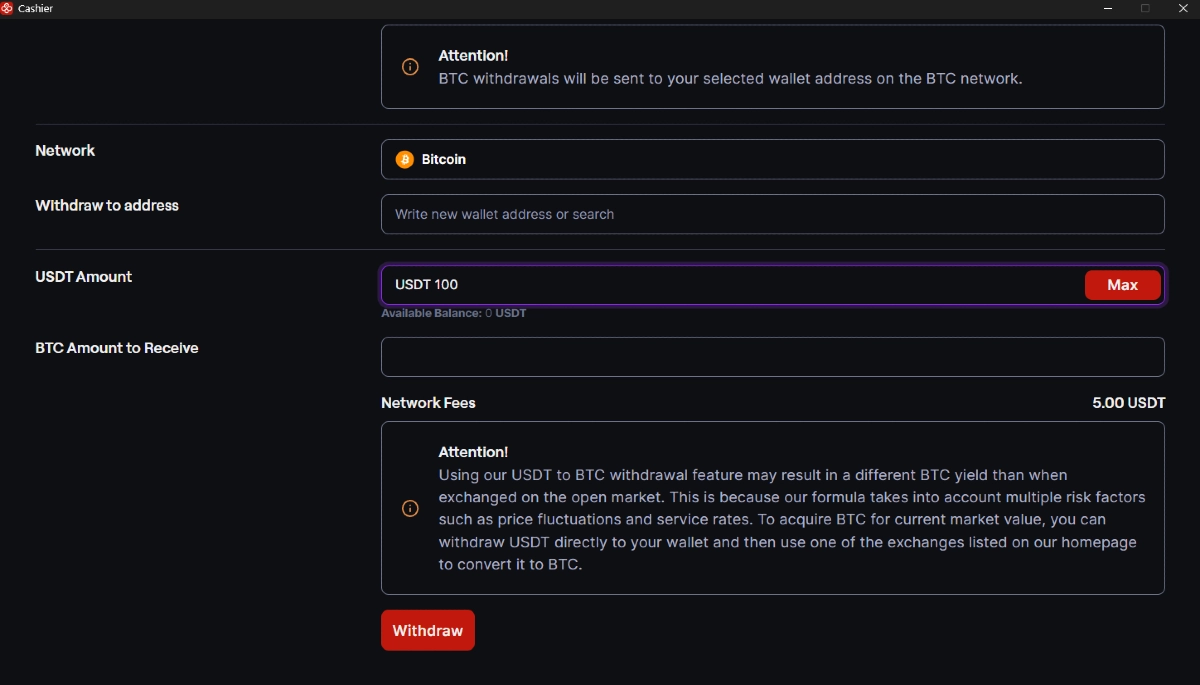
Task: Click the BTC Amount to Receive label
Action: click(x=117, y=348)
